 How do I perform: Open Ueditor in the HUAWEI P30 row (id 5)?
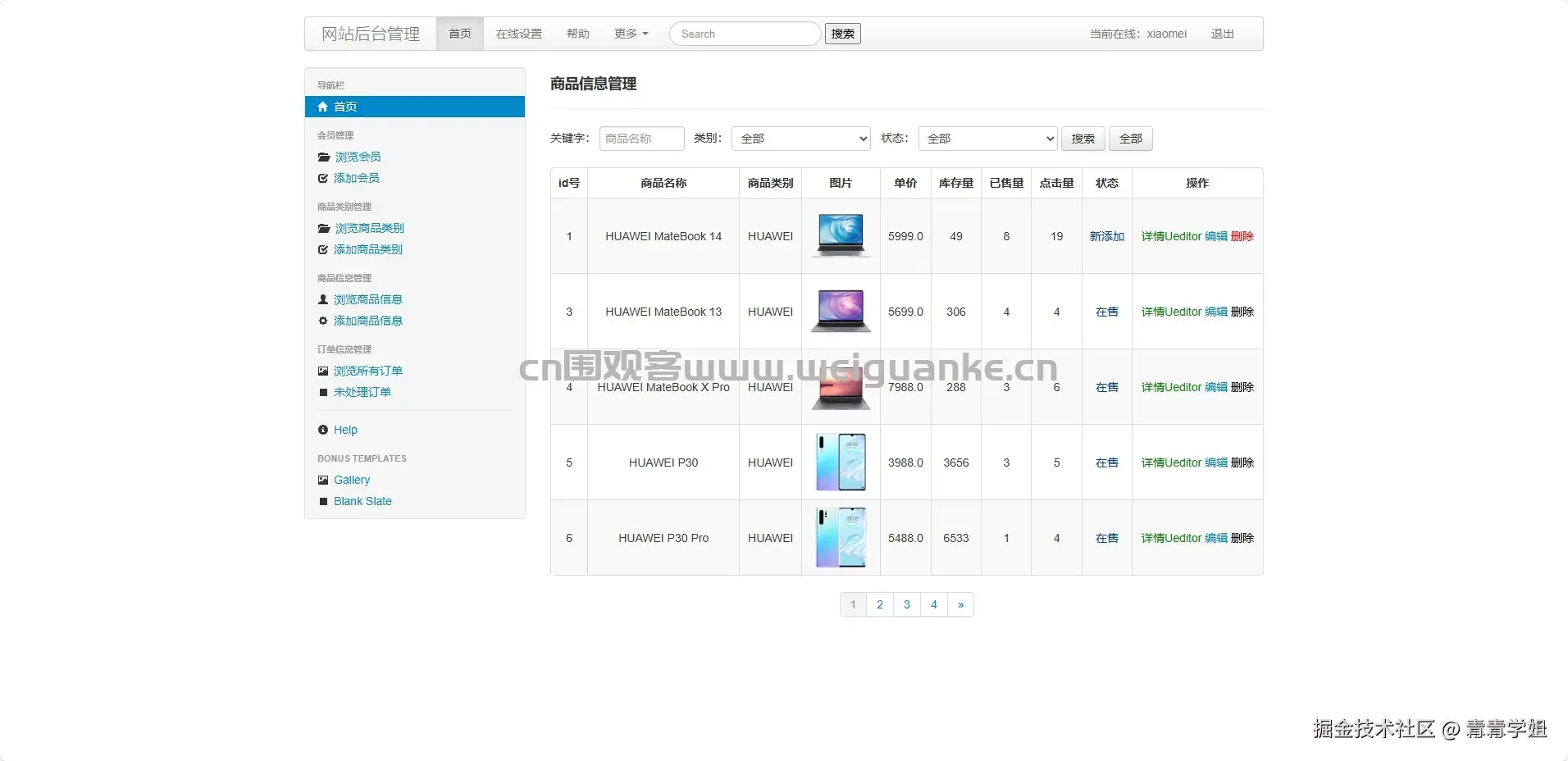point(1183,463)
